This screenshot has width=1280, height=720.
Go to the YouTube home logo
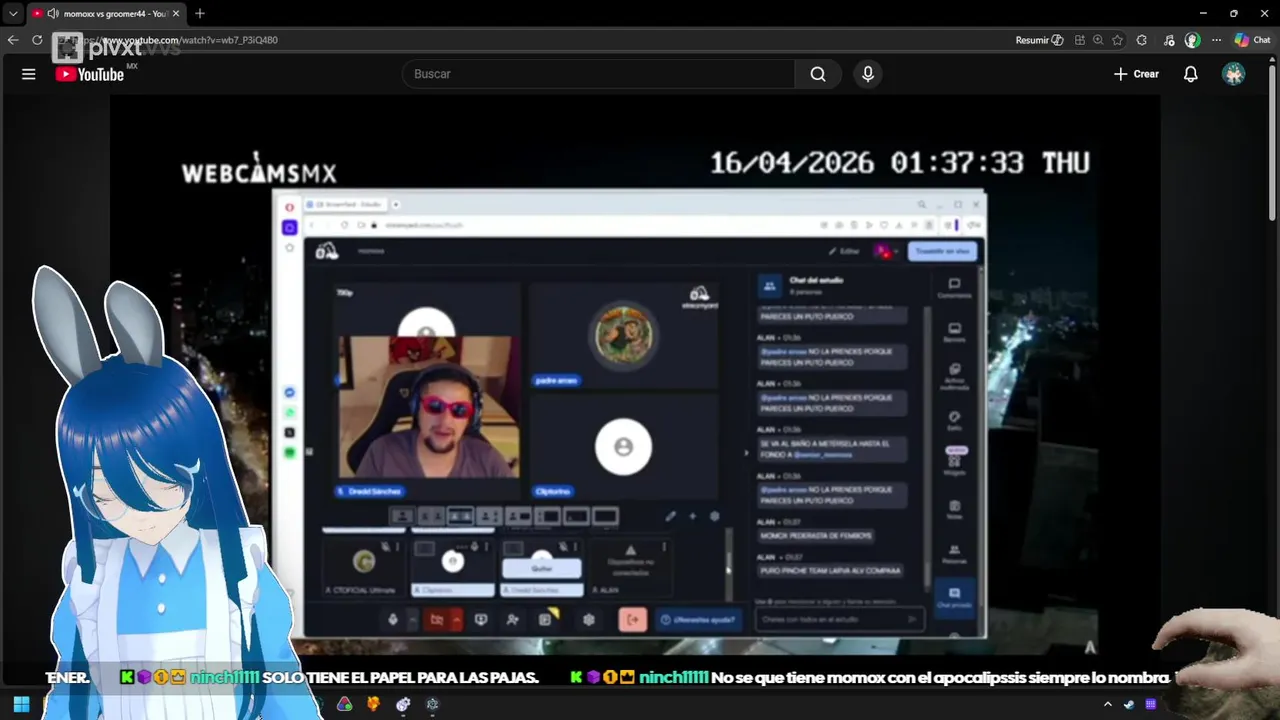click(90, 74)
